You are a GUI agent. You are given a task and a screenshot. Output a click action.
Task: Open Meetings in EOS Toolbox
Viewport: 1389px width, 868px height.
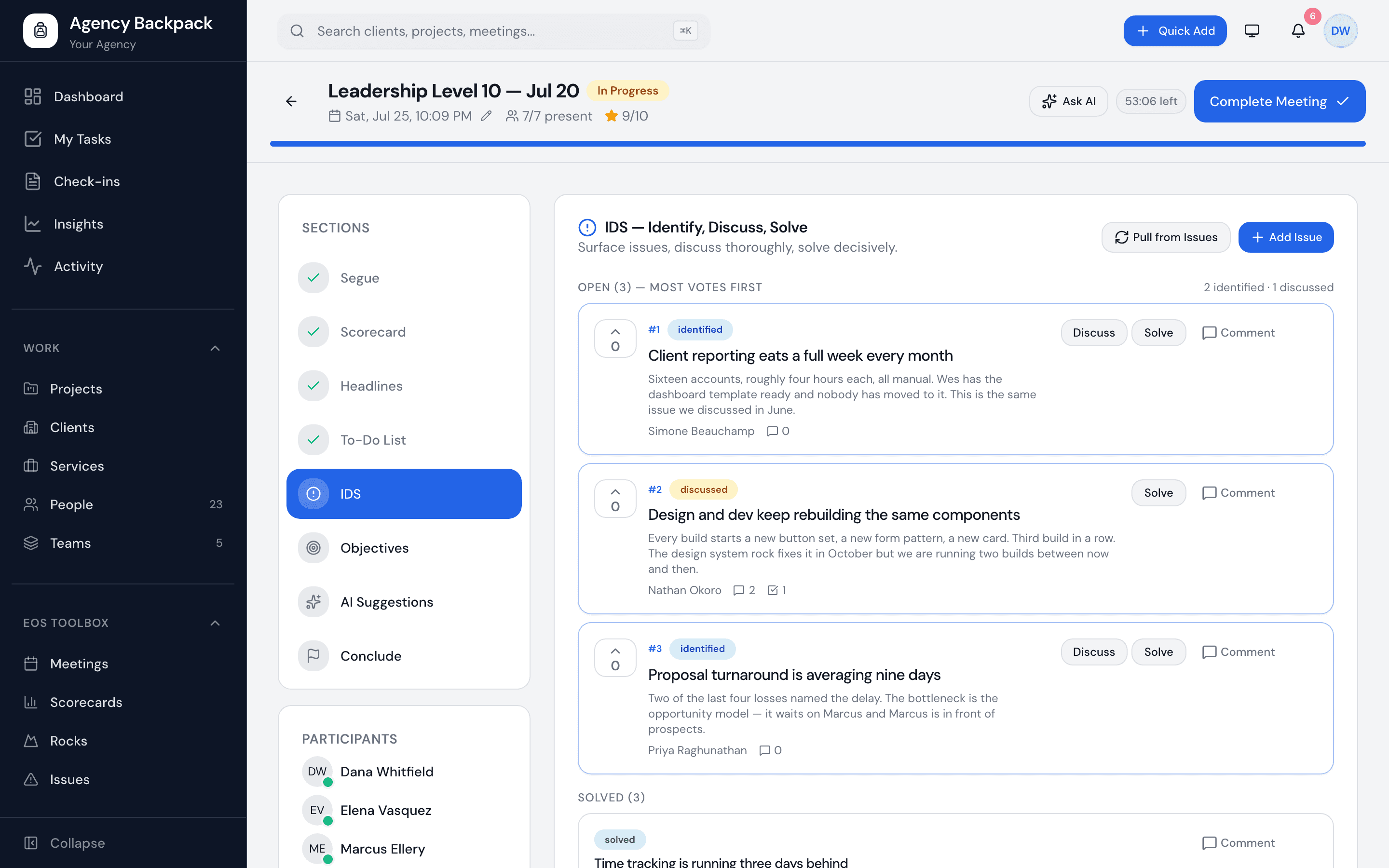[123, 664]
